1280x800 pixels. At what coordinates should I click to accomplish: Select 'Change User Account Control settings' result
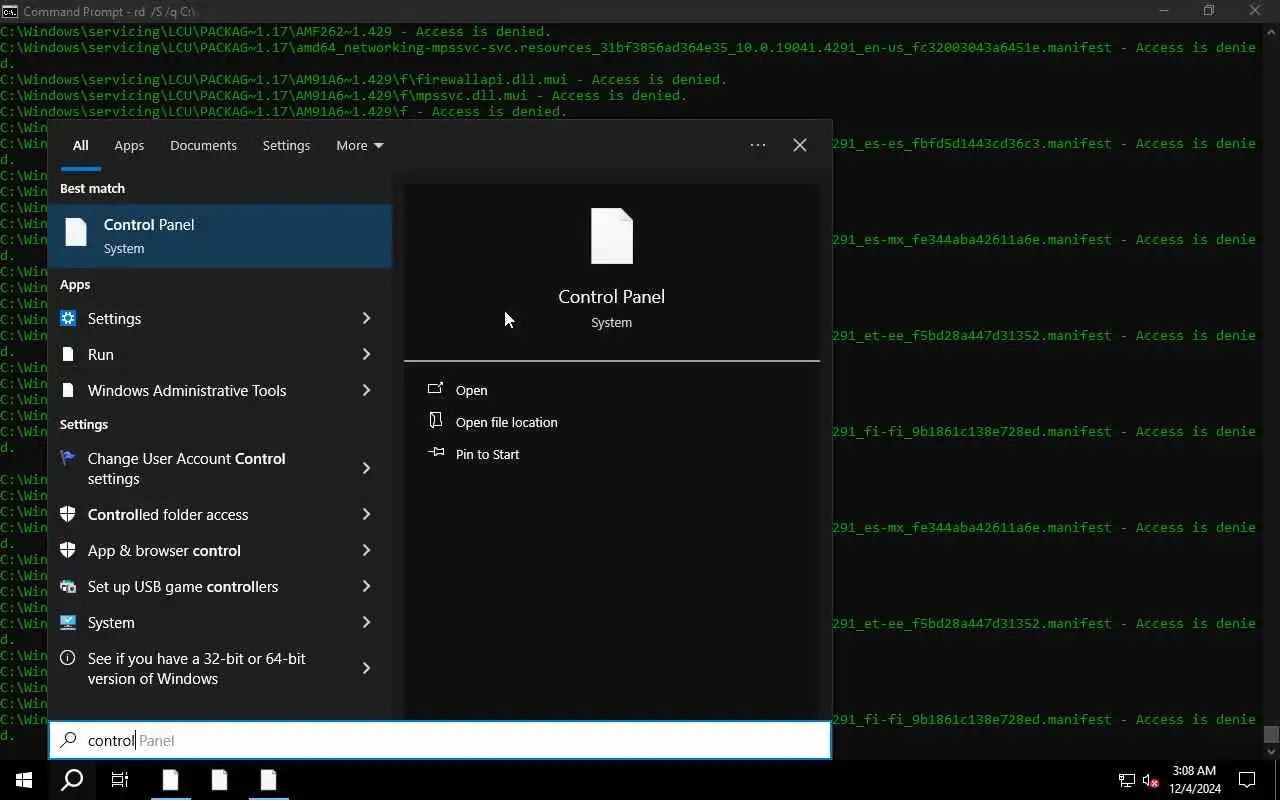[187, 468]
